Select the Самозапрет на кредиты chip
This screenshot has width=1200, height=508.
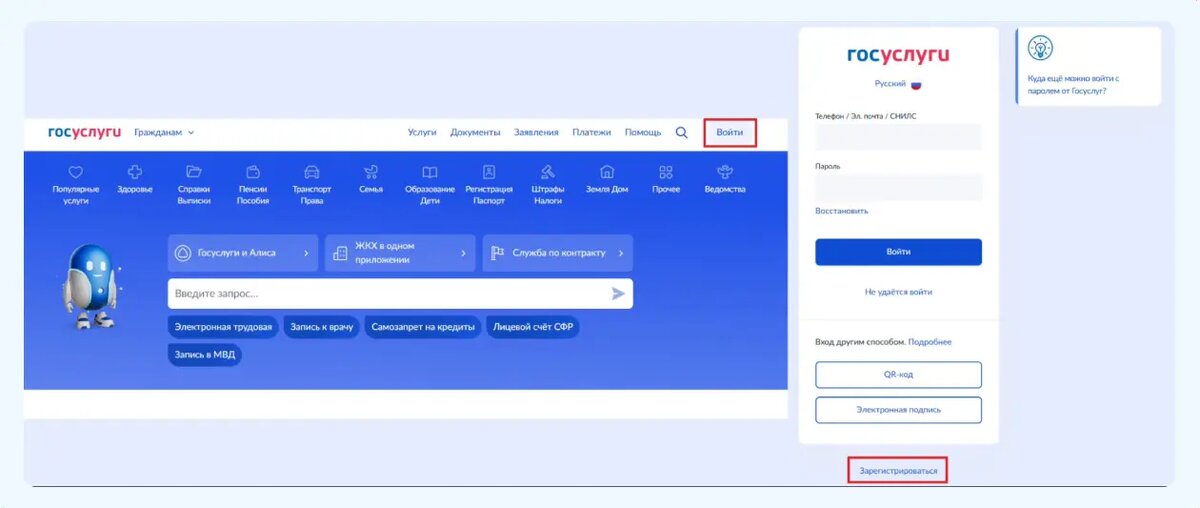[x=423, y=327]
